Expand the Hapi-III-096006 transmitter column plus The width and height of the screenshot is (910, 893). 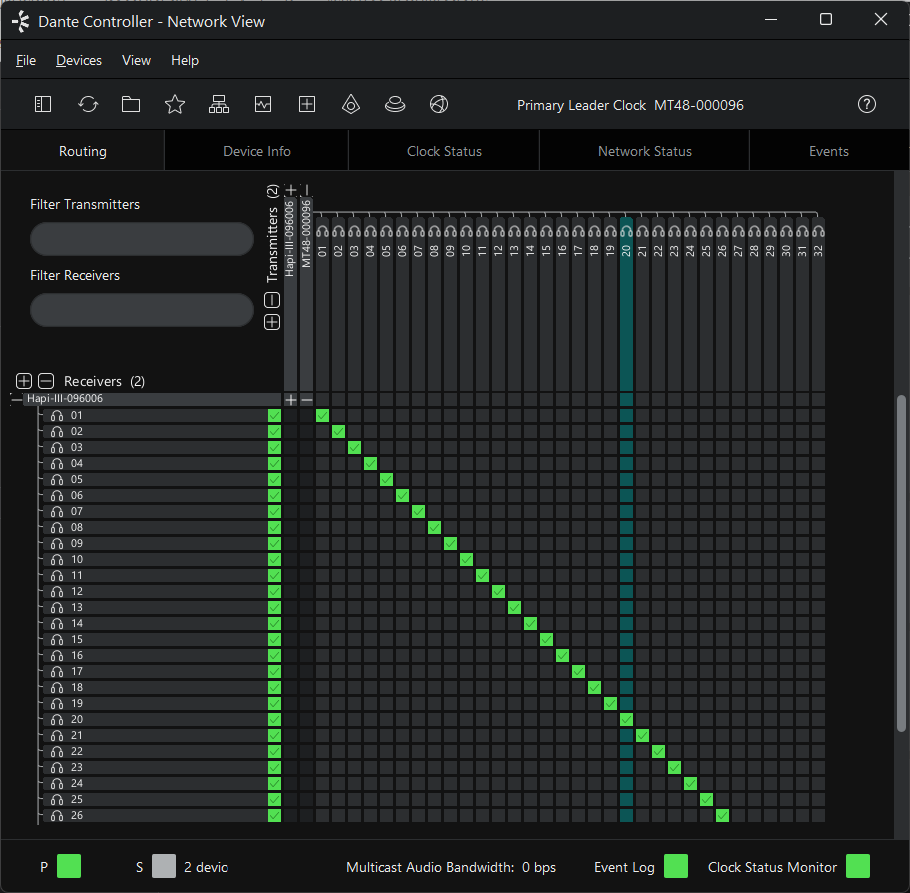pos(291,190)
